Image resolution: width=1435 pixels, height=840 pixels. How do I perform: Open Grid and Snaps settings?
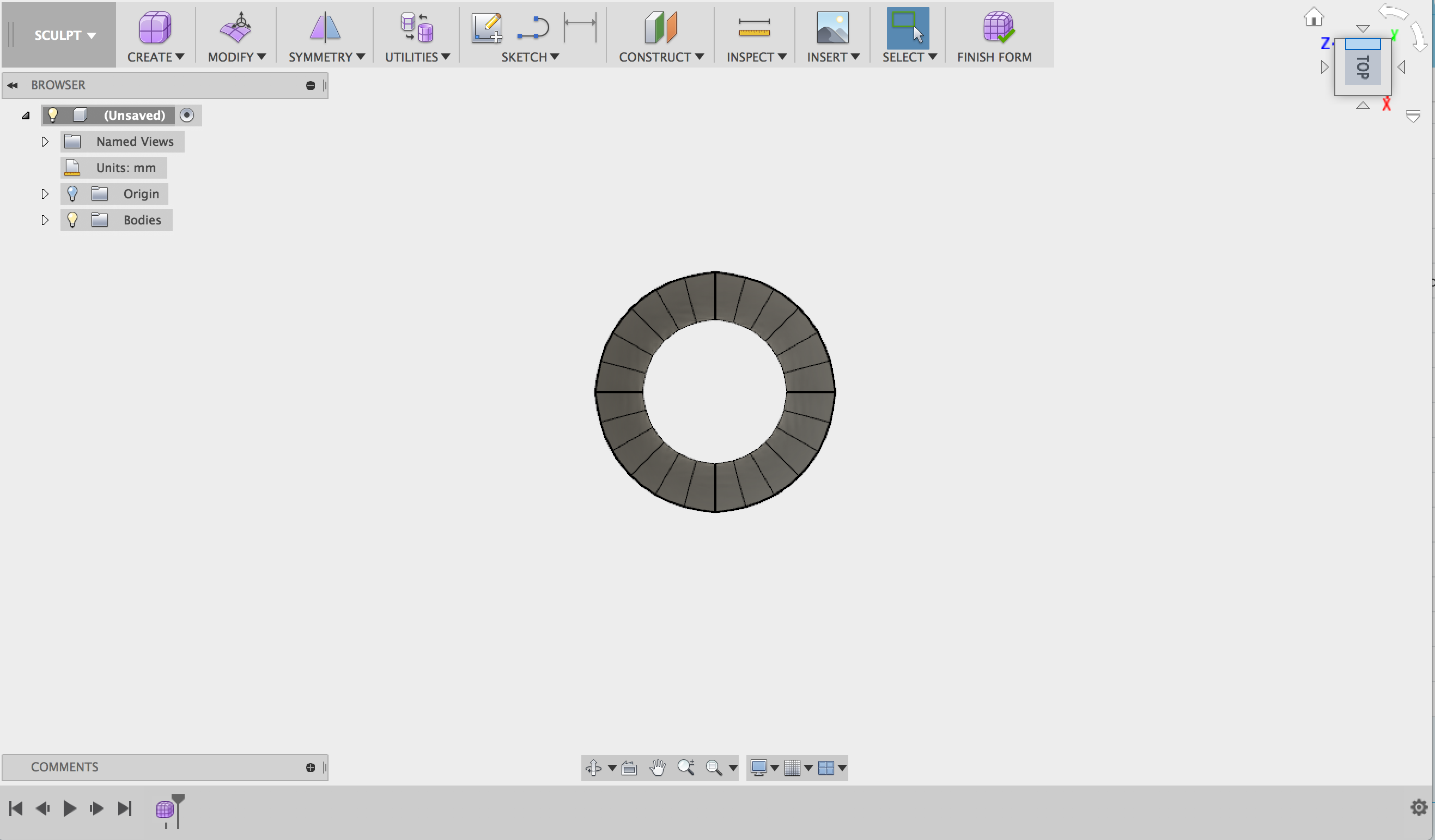[792, 768]
